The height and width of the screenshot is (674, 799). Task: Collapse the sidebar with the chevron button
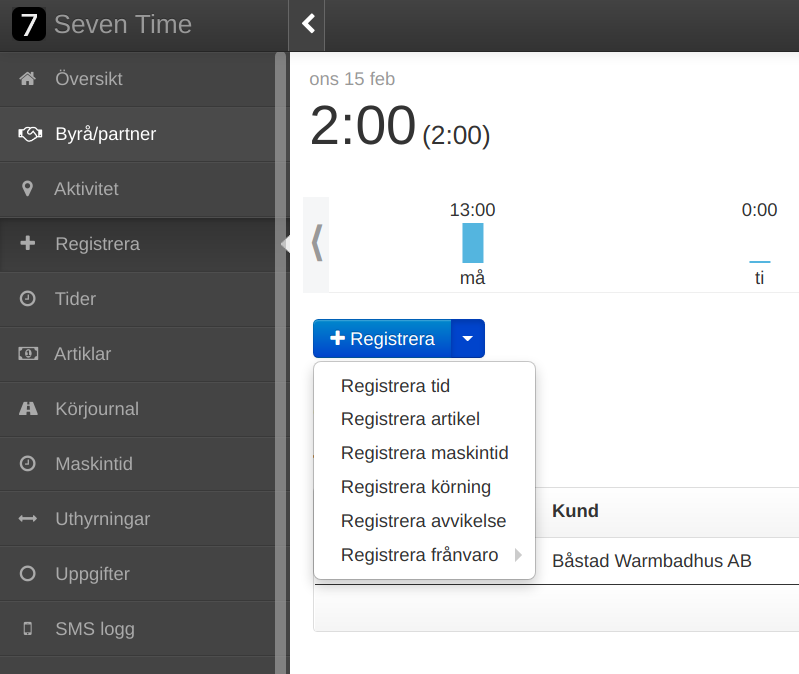[x=308, y=24]
